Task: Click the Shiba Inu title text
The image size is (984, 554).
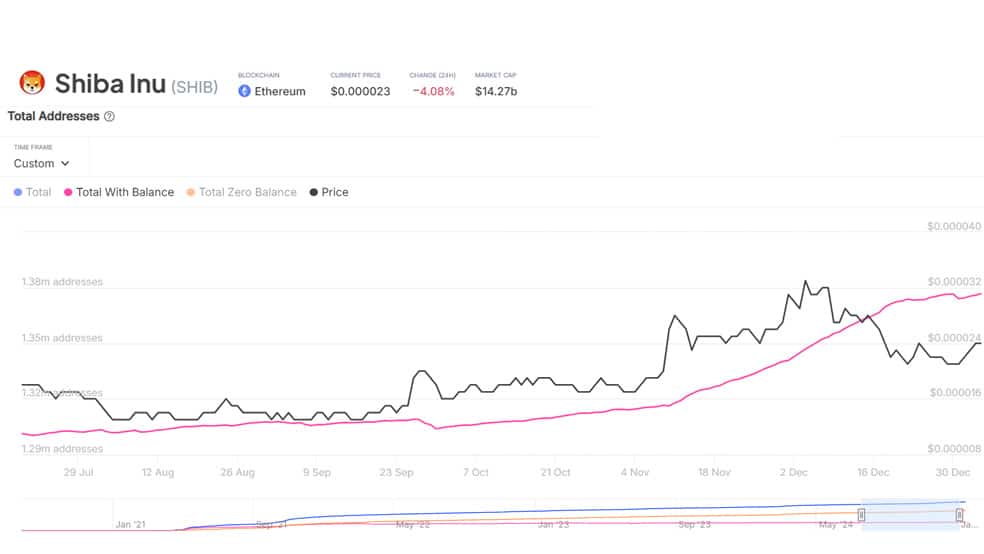Action: click(110, 83)
